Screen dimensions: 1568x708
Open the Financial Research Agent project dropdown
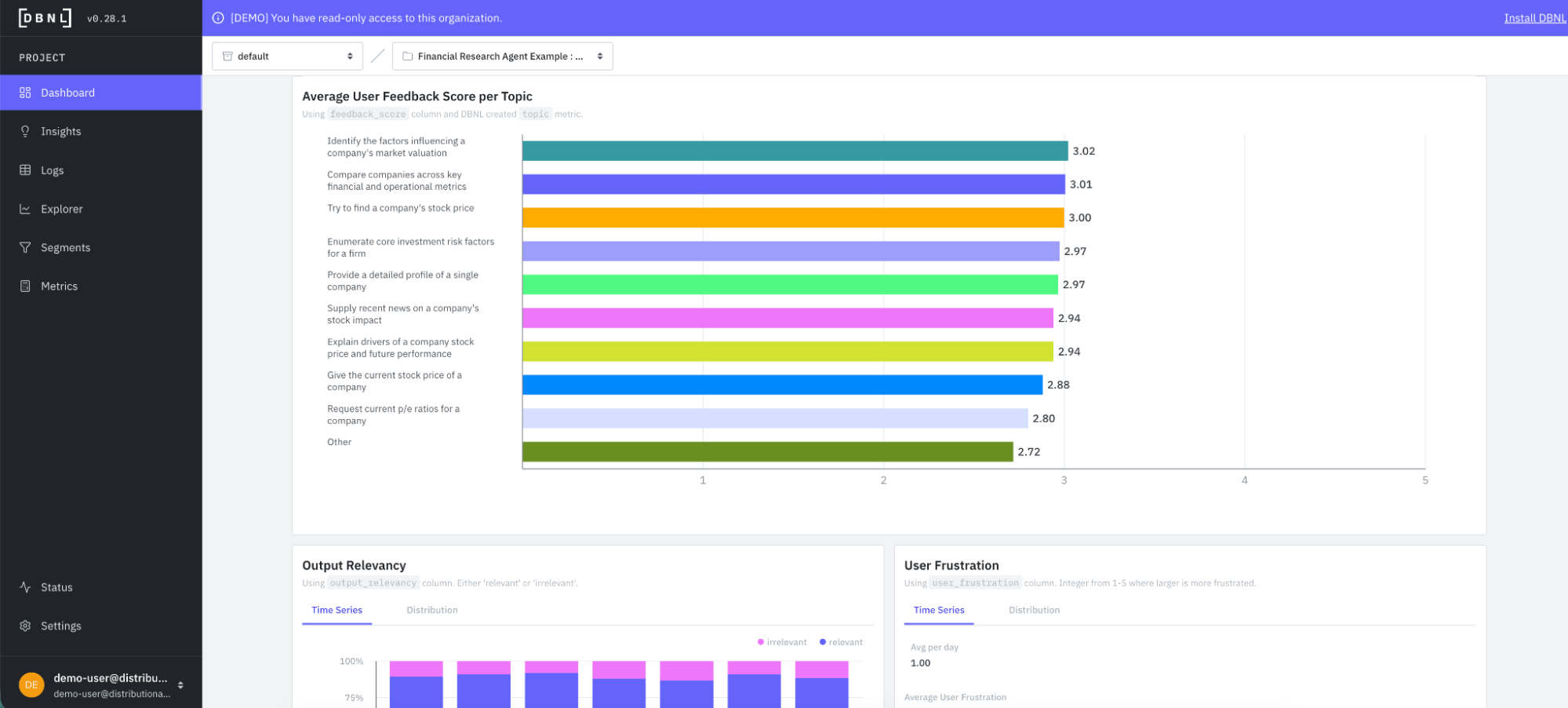click(502, 57)
